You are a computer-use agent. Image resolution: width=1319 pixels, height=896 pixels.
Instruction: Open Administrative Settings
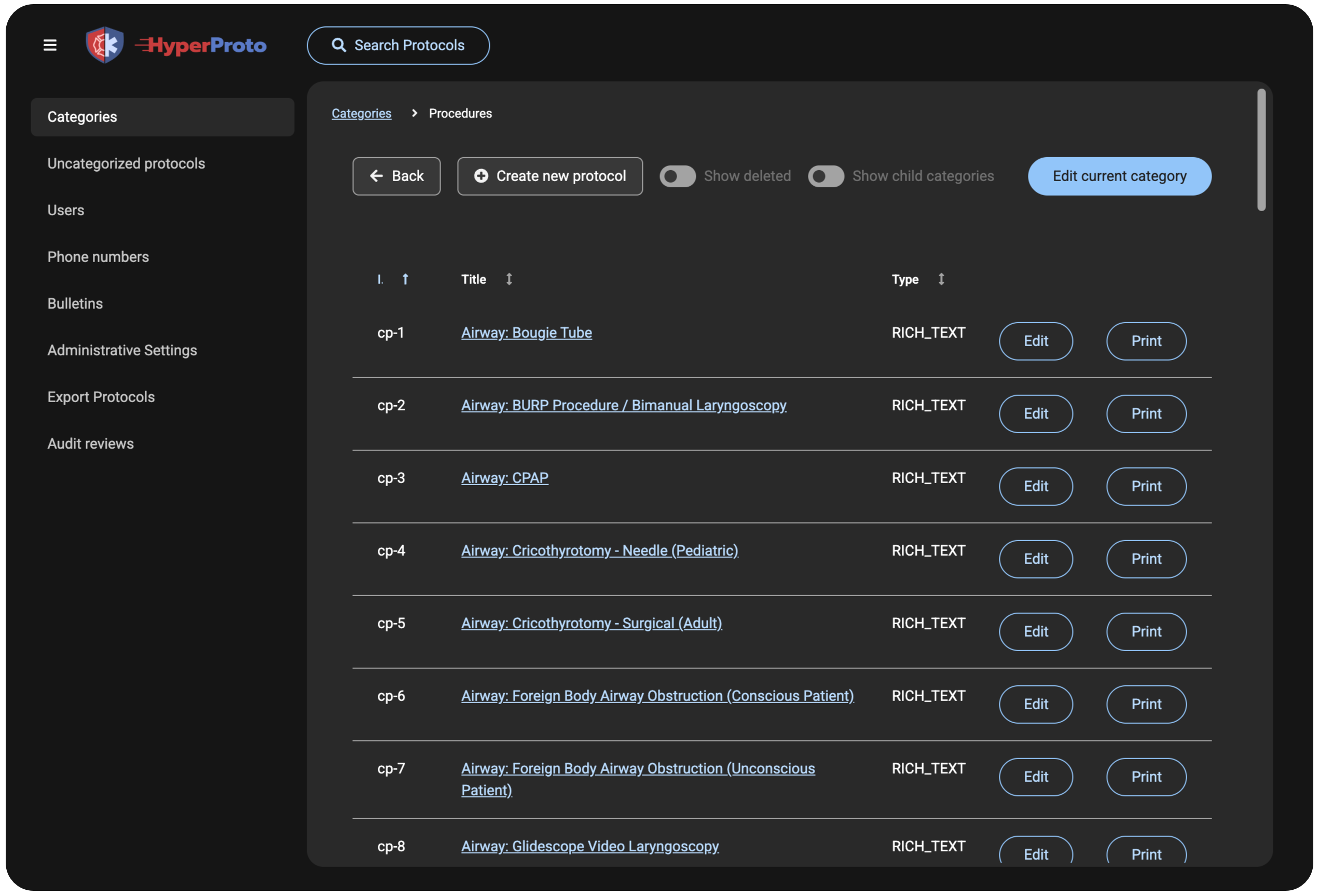(x=162, y=350)
